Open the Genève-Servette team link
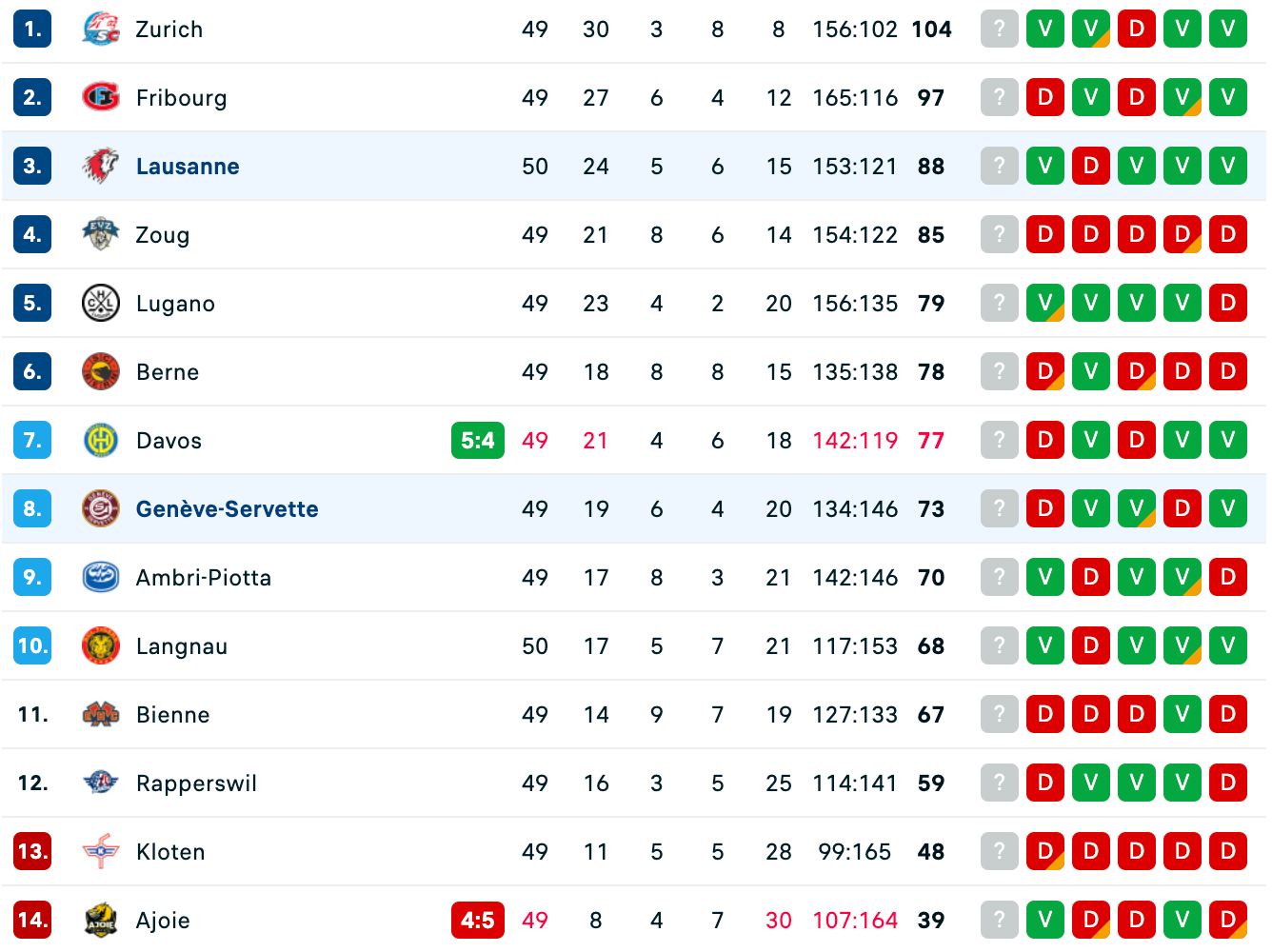 coord(227,509)
